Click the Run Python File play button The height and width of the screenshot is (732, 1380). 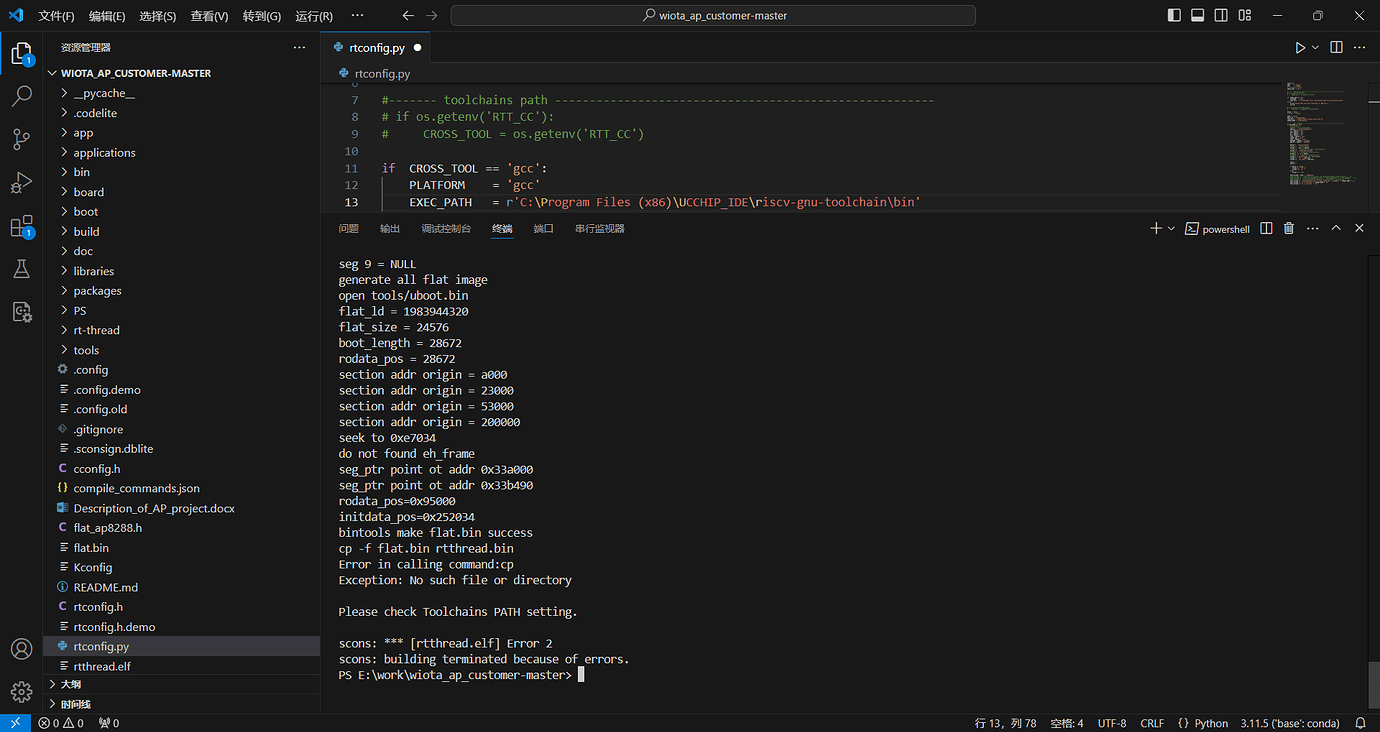[x=1300, y=47]
